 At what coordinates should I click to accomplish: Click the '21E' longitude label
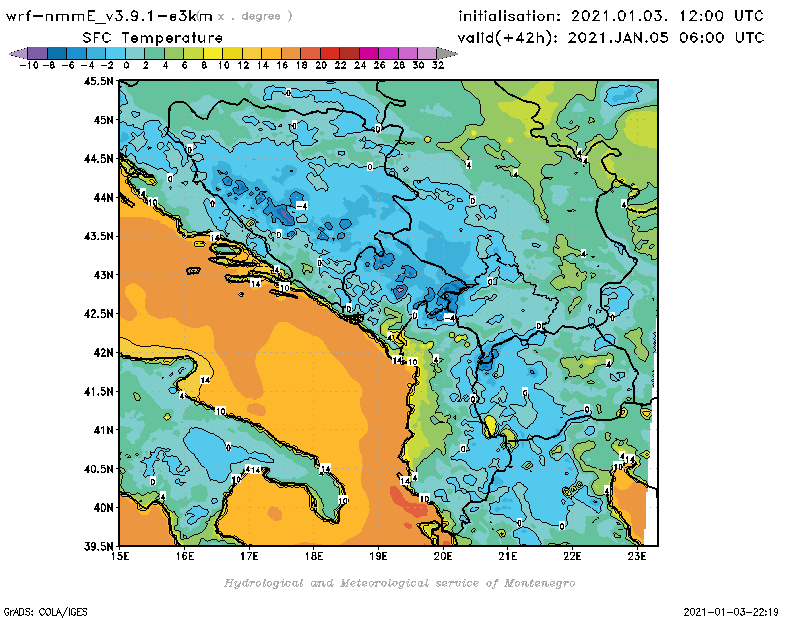tap(508, 556)
